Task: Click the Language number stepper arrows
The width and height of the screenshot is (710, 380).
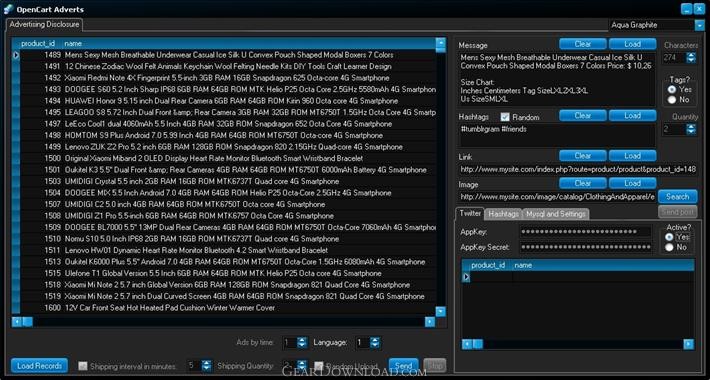Action: pos(374,343)
